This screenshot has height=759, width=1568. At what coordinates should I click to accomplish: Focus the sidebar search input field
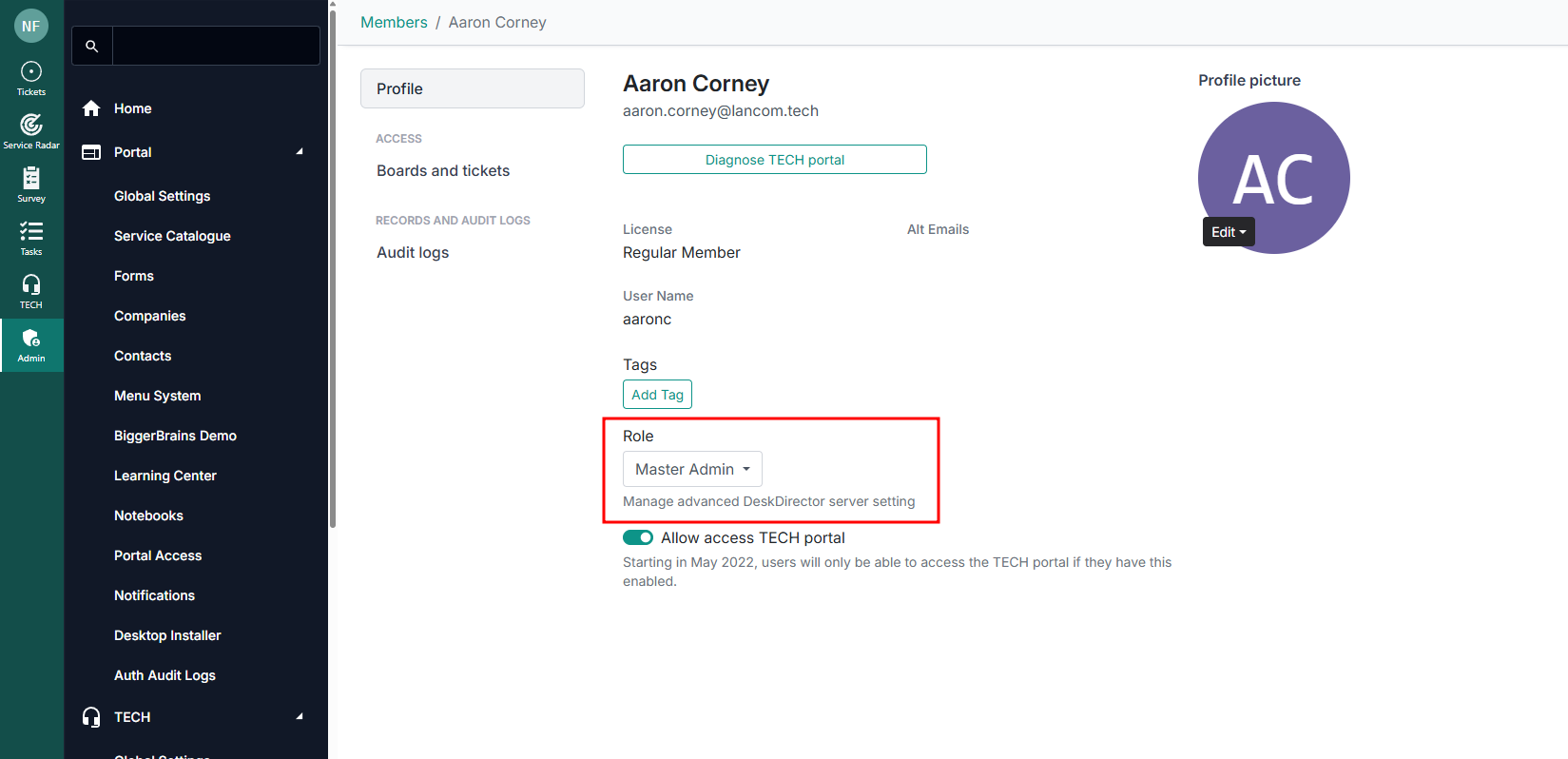[x=216, y=46]
